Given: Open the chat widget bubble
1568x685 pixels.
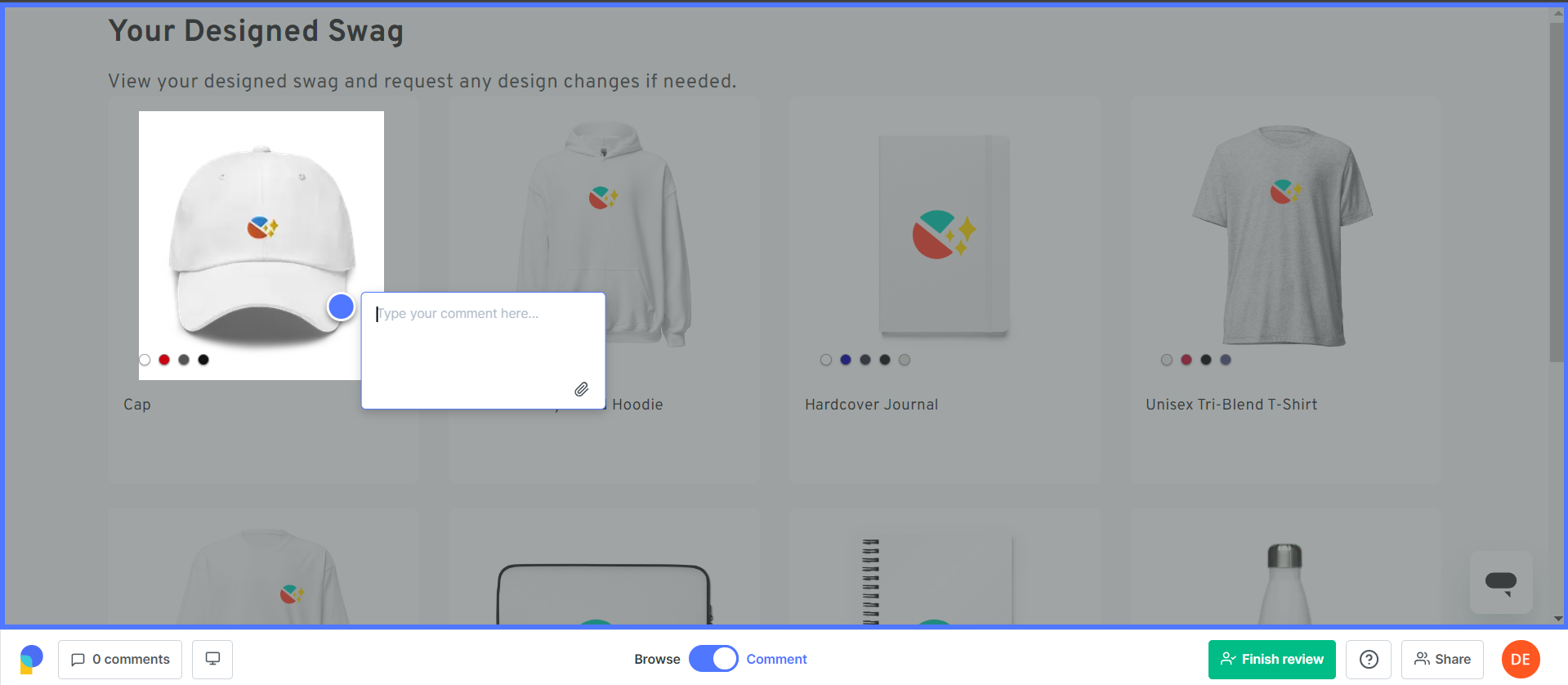Looking at the screenshot, I should (x=1501, y=583).
